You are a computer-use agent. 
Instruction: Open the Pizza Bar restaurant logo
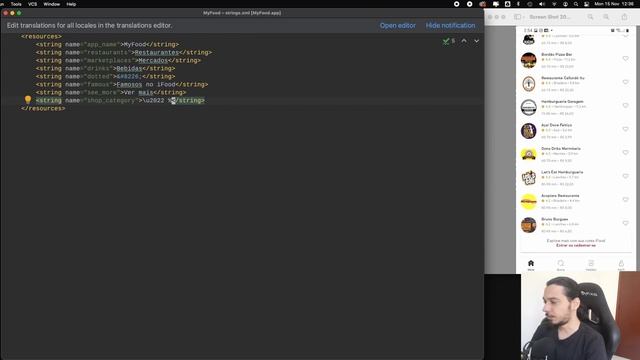click(x=529, y=60)
